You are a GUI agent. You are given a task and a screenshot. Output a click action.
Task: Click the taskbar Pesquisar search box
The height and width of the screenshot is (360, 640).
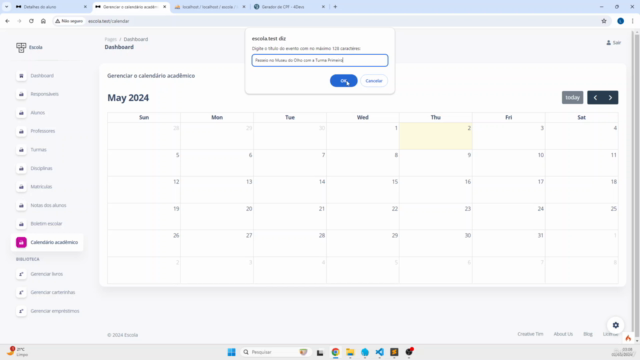[276, 352]
